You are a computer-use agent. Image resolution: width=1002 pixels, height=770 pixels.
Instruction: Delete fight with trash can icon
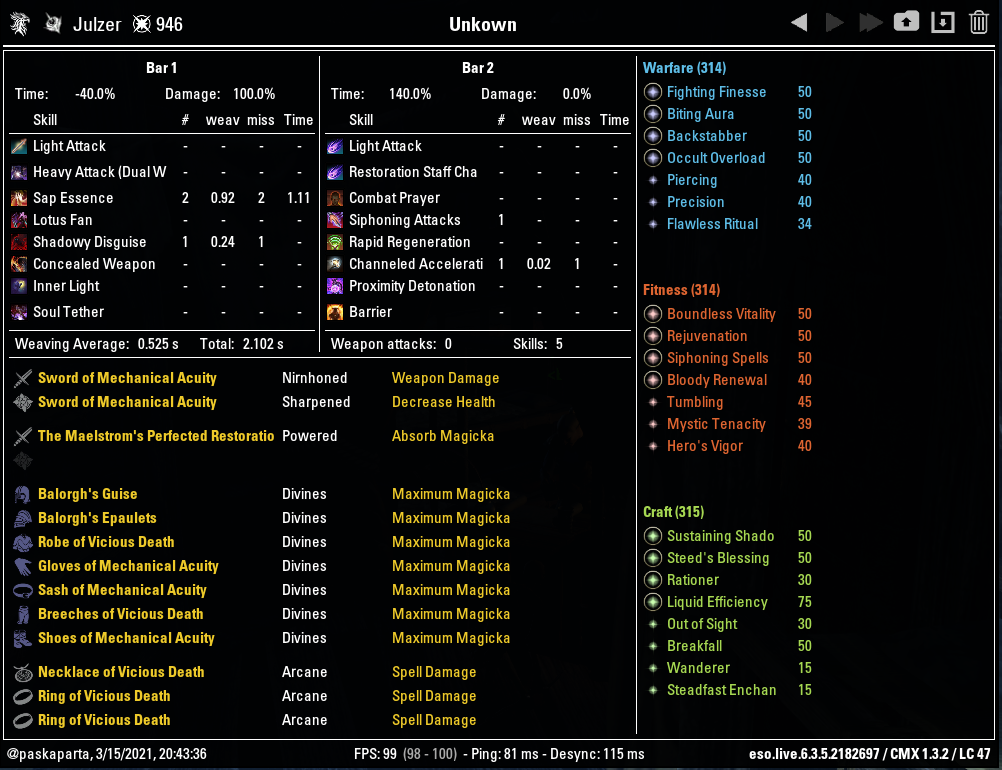979,22
